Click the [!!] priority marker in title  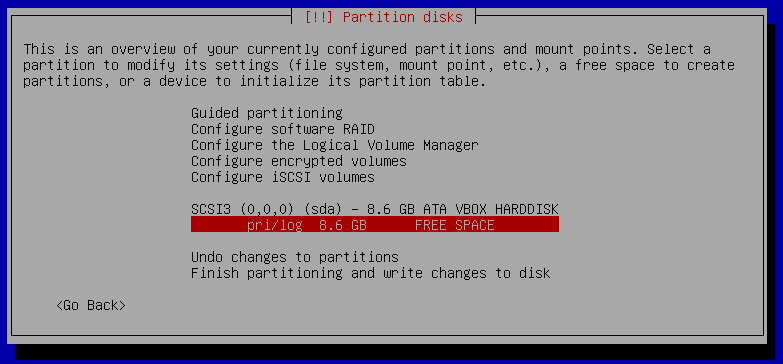coord(319,17)
